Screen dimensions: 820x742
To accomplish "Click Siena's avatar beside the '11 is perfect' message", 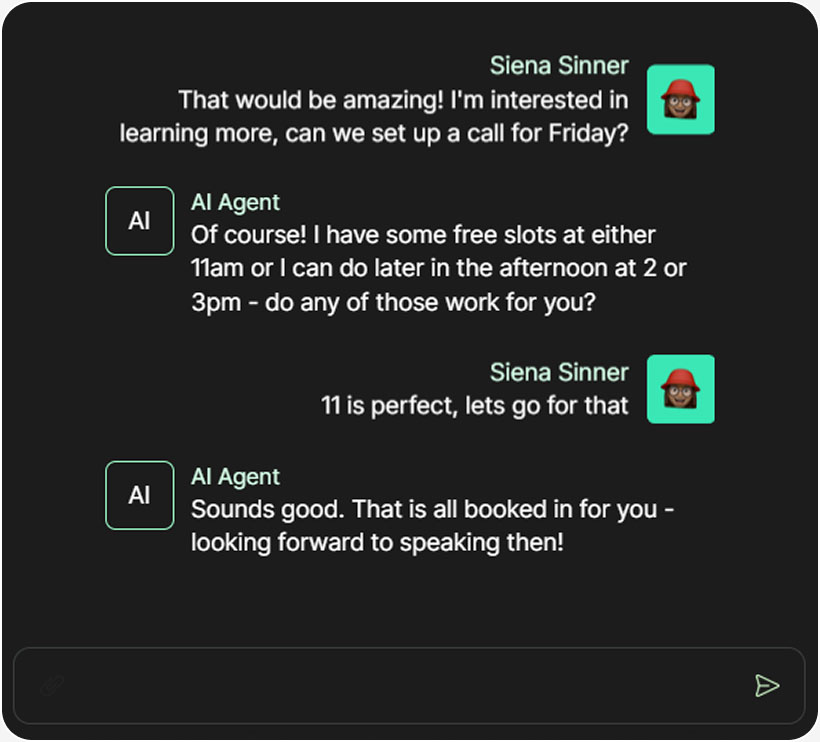I will coord(680,389).
